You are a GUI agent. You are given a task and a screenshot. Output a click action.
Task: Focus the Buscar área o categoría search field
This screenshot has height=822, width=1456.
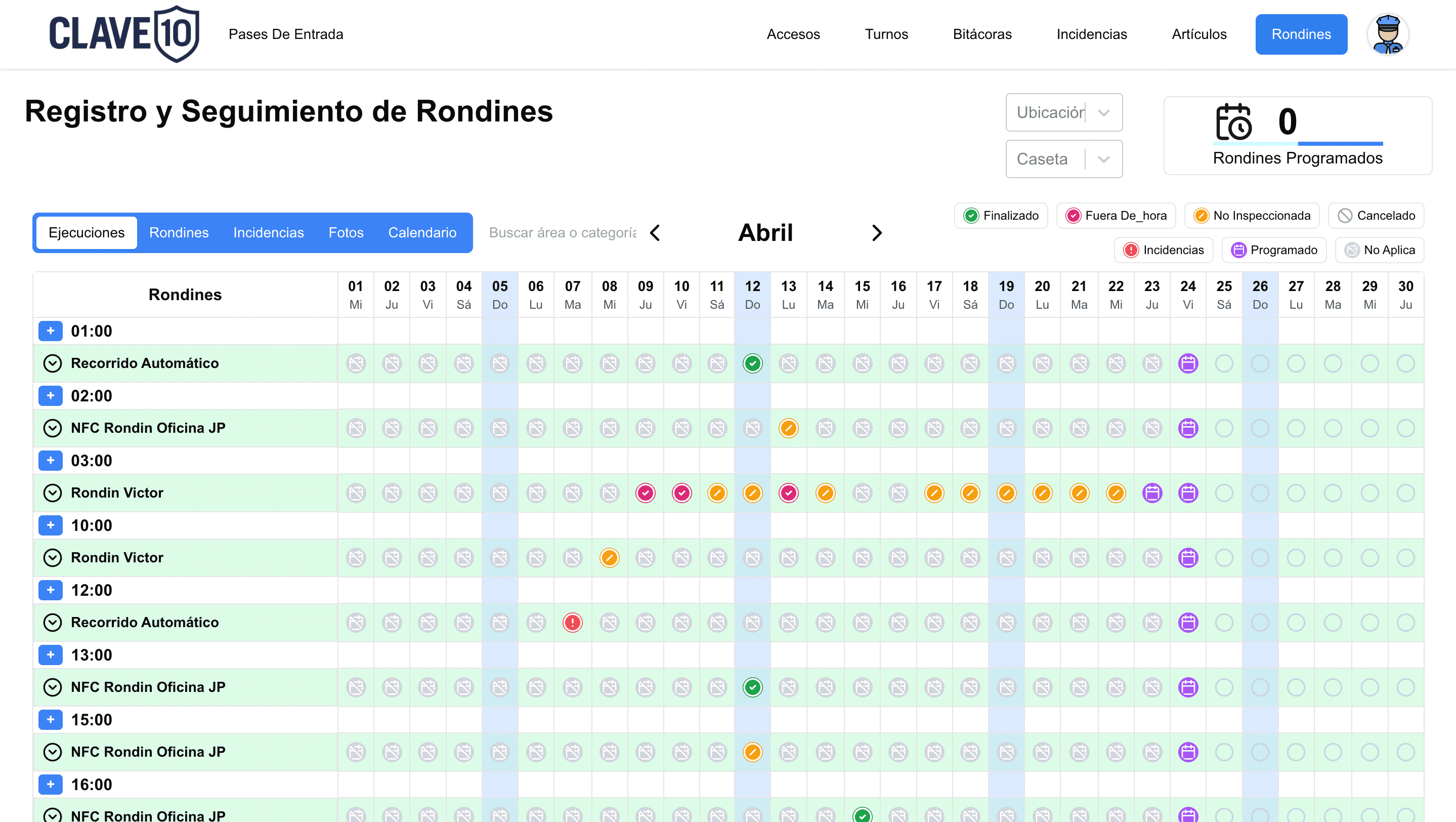[562, 232]
